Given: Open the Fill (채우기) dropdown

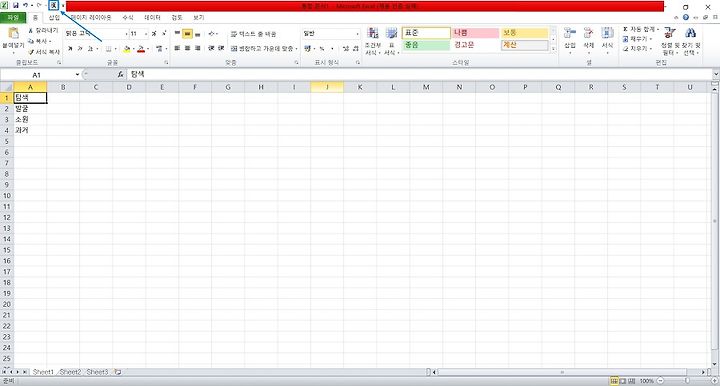Looking at the screenshot, I should pyautogui.click(x=638, y=39).
